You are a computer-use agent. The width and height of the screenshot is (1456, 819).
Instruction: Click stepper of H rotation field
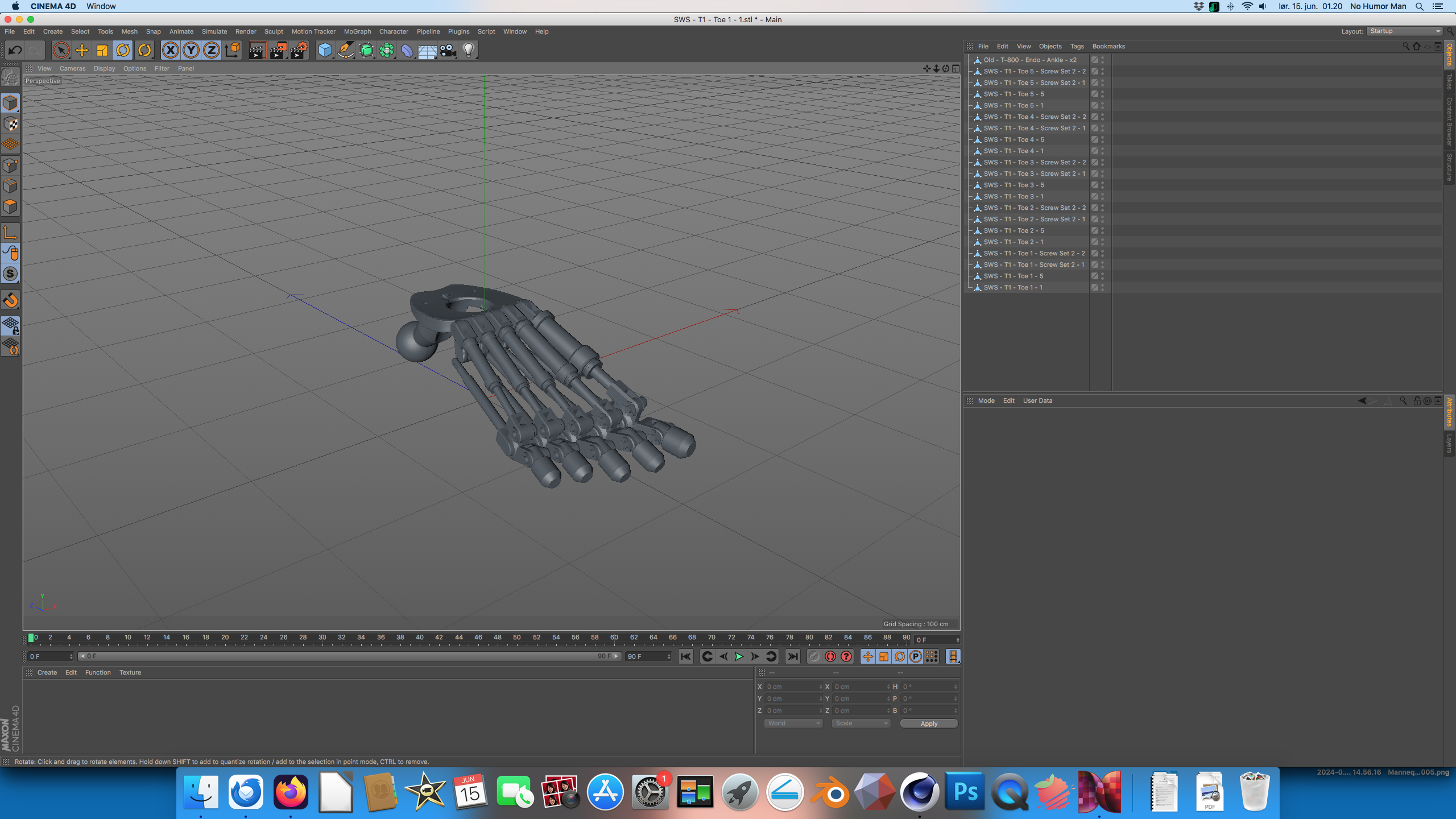coord(955,686)
